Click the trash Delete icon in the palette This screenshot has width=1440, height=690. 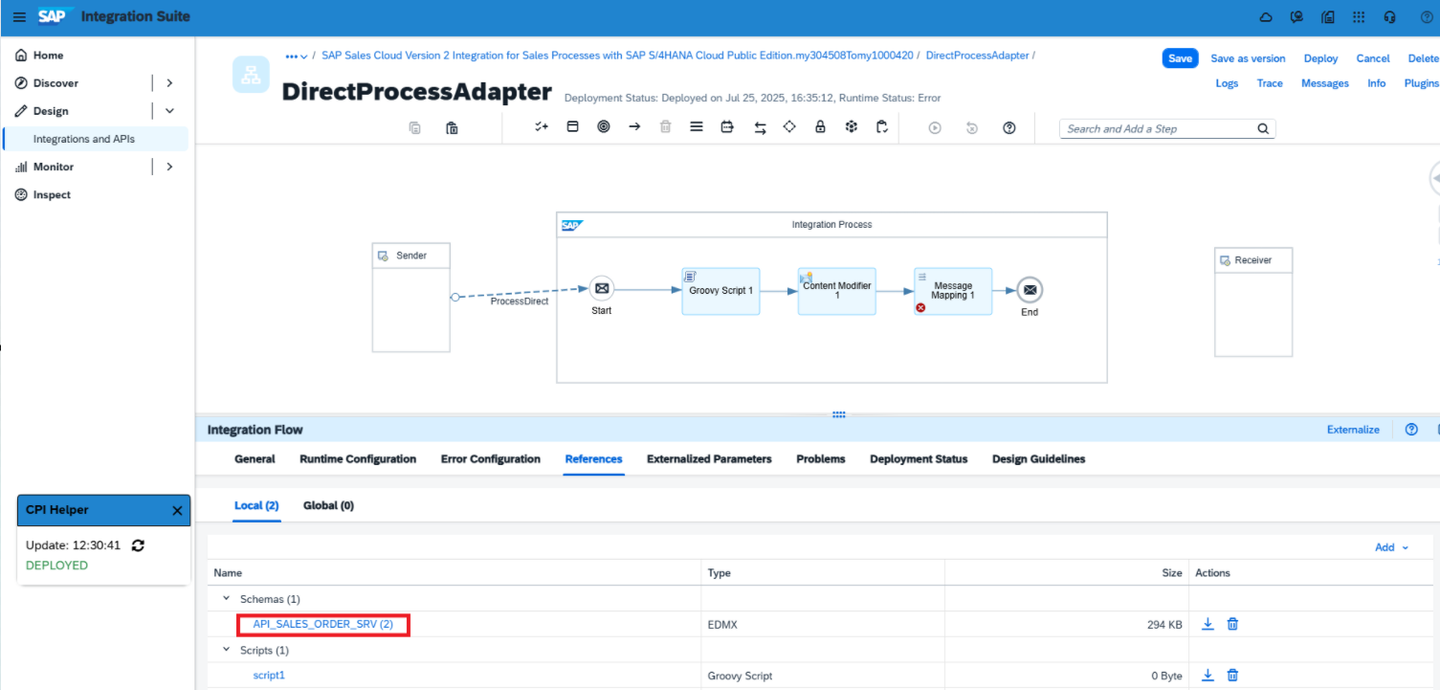665,127
